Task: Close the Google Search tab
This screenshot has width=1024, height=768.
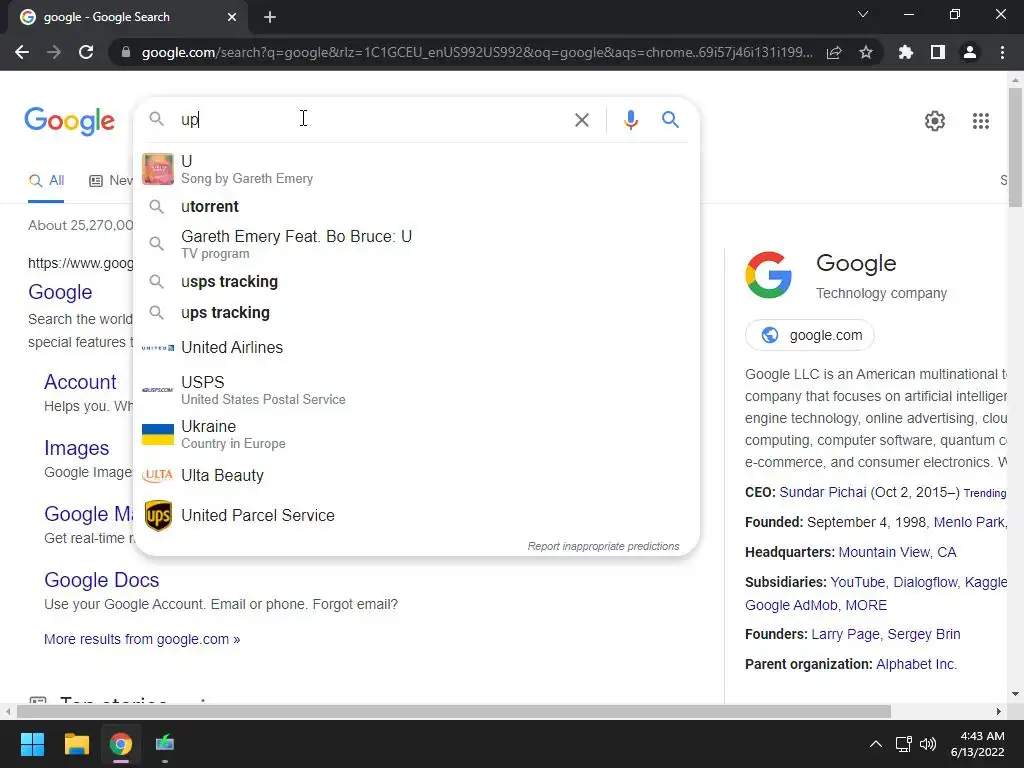Action: pos(232,17)
